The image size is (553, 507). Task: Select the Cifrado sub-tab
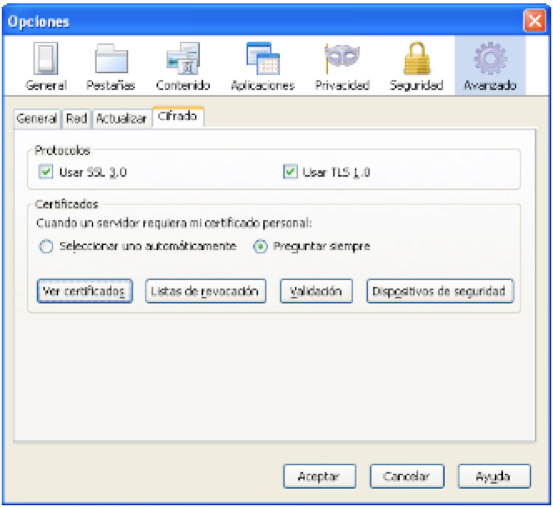[x=177, y=116]
